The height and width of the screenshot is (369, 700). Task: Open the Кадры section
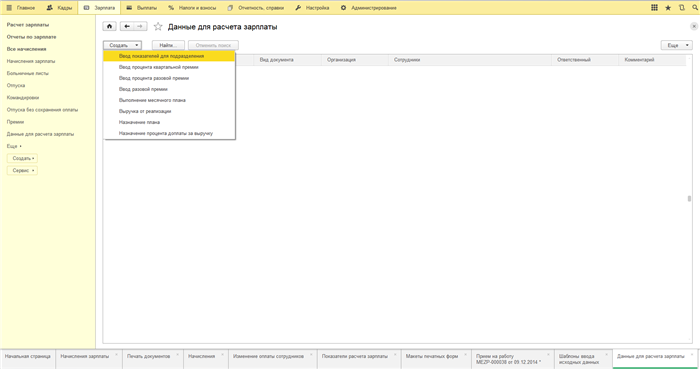click(59, 8)
